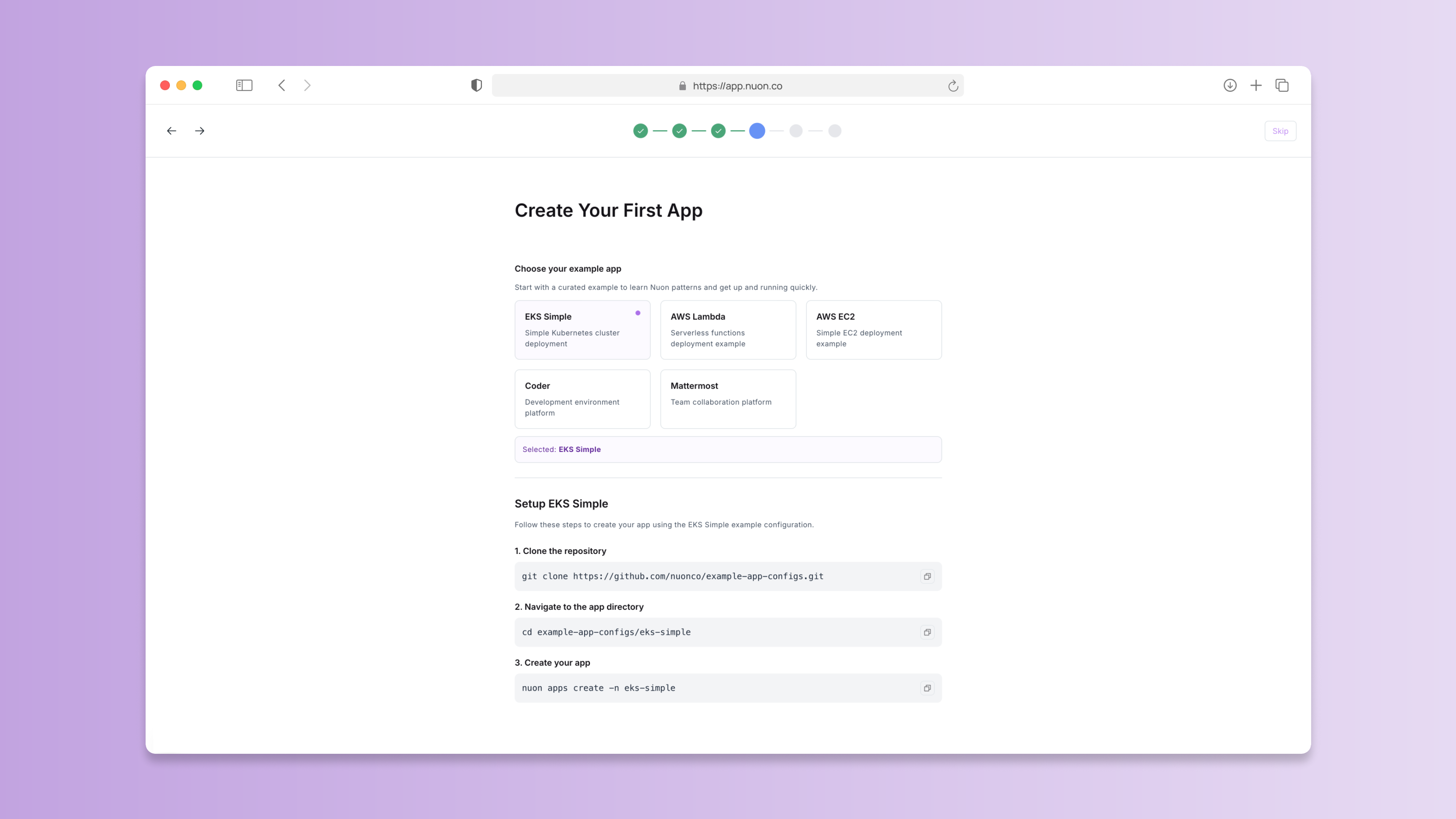Choose the AWS EC2 example card

tap(874, 330)
